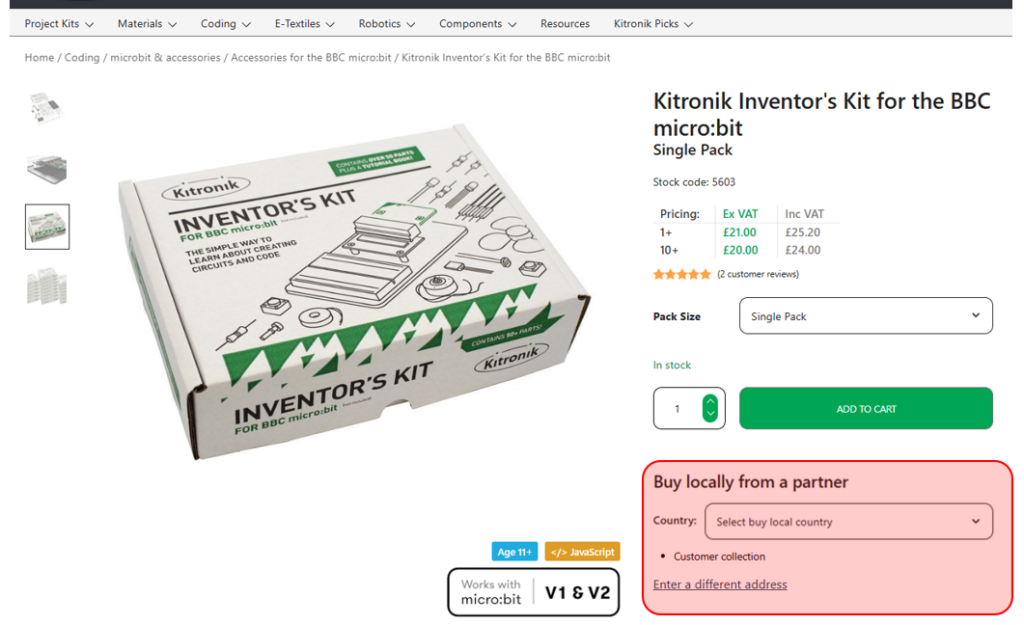This screenshot has width=1024, height=625.
Task: Open the customer reviews link
Action: tap(758, 274)
